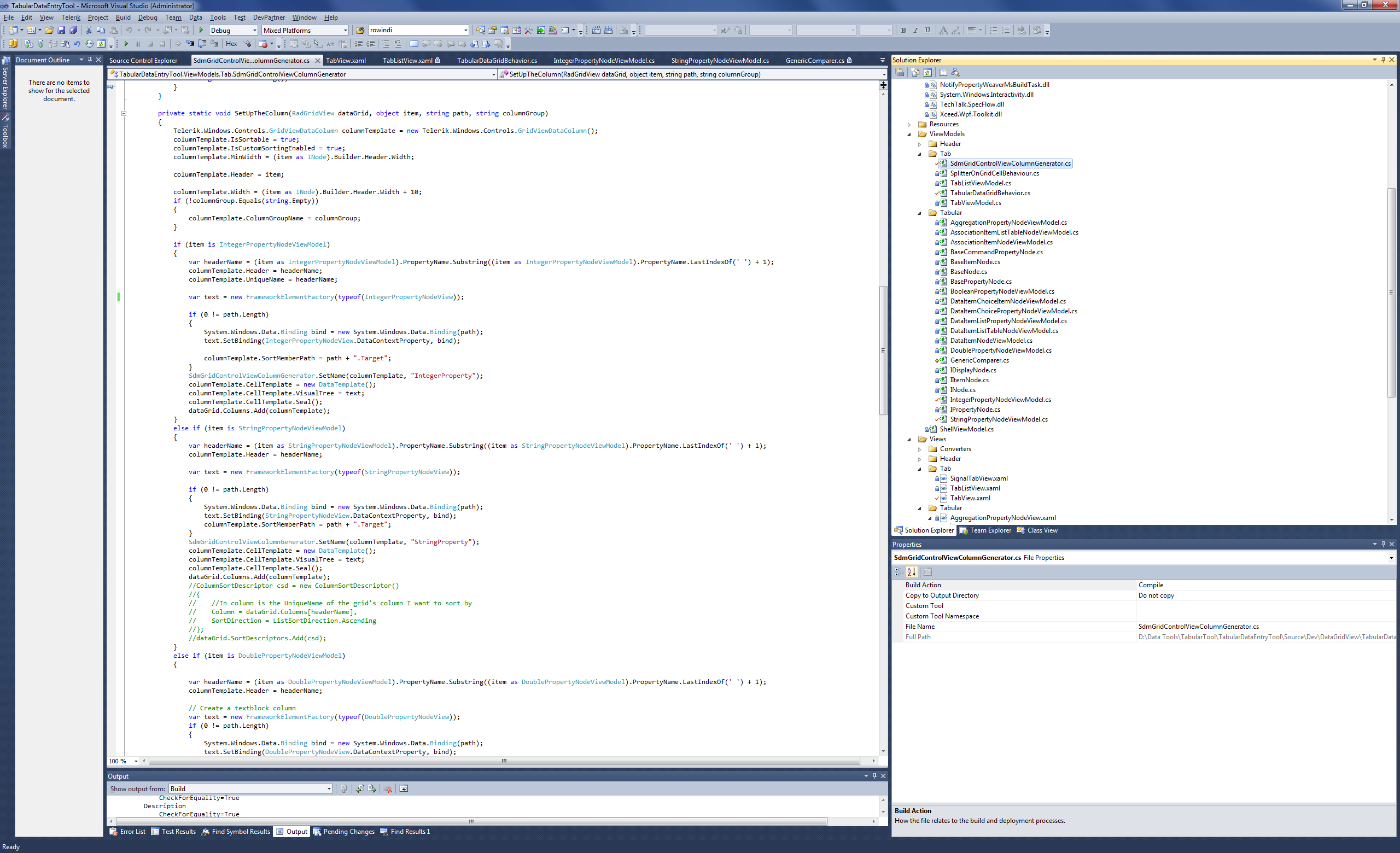Switch to the TabView.xaml editor tab
Screen dimensions: 1400x853
(346, 60)
